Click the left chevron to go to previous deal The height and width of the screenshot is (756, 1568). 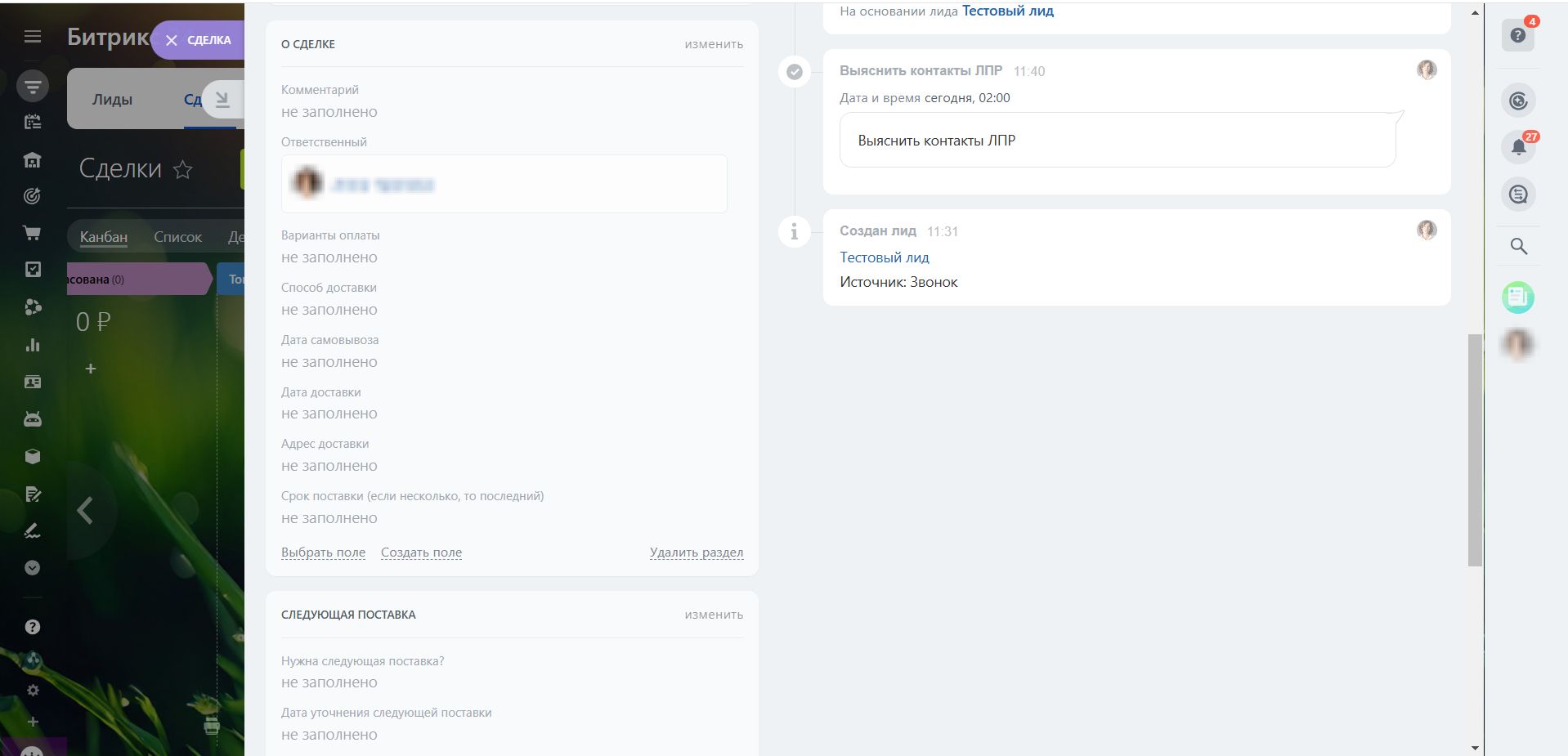(85, 510)
